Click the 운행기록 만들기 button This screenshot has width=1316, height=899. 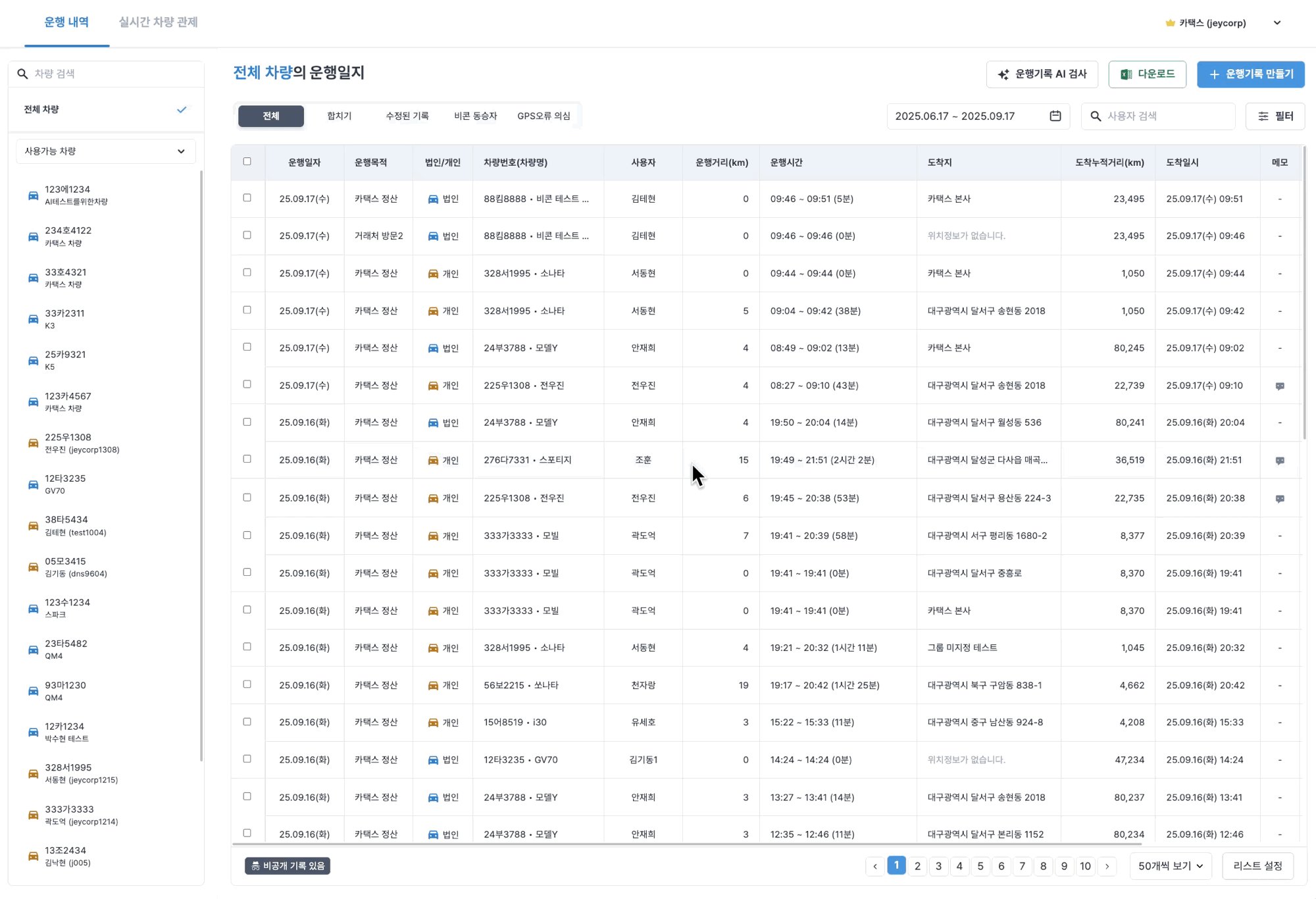[1250, 74]
